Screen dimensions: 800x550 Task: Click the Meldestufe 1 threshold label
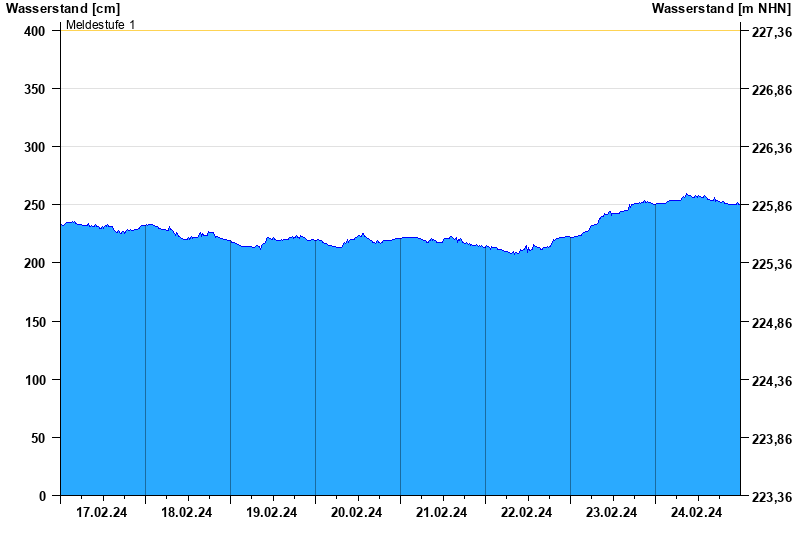101,24
